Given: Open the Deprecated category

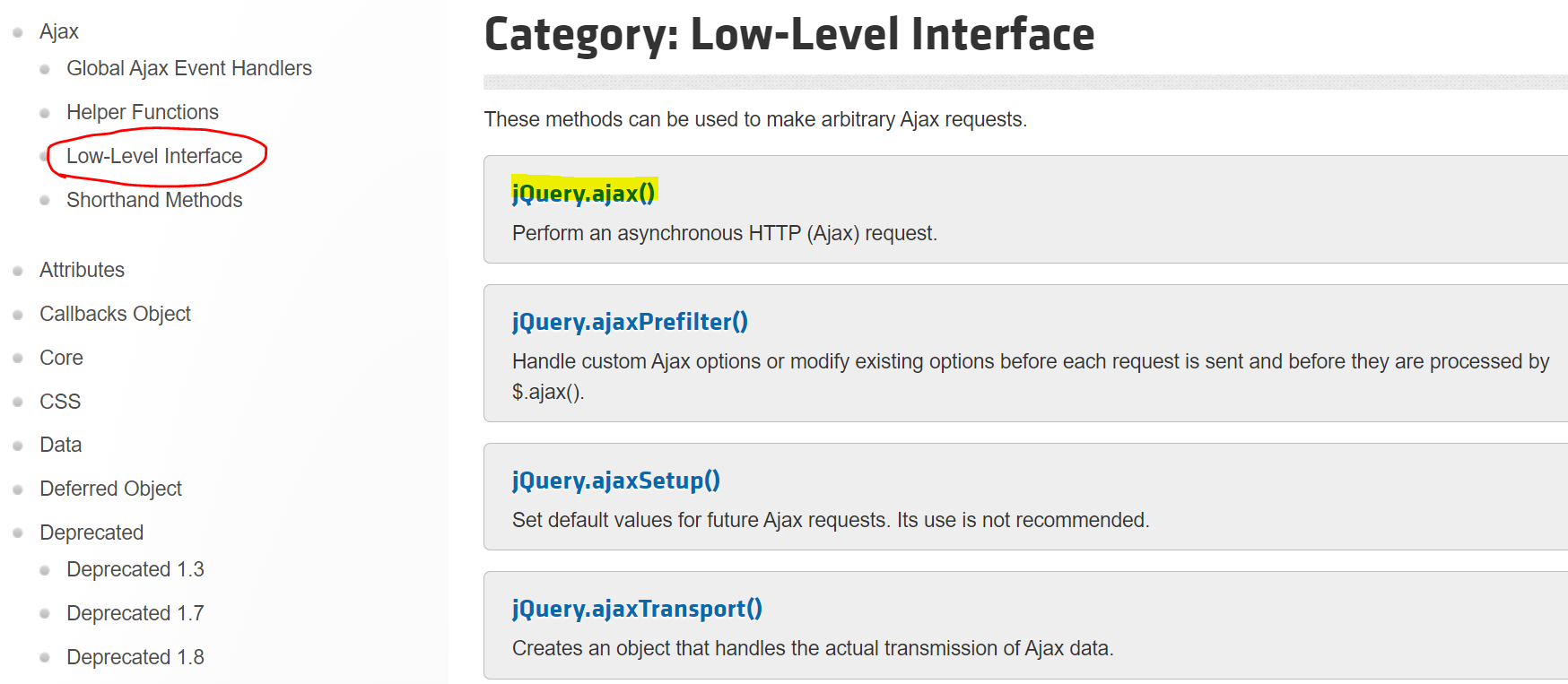Looking at the screenshot, I should click(91, 532).
